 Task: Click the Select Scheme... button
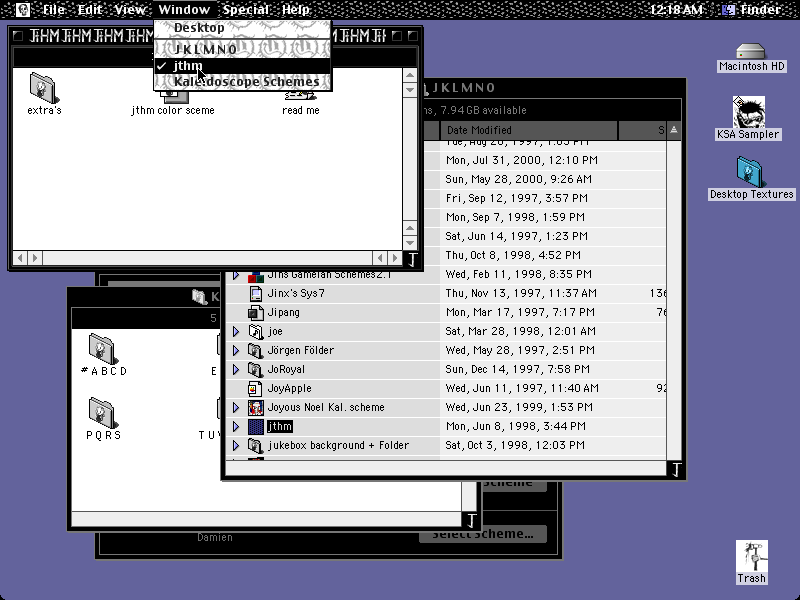(483, 534)
